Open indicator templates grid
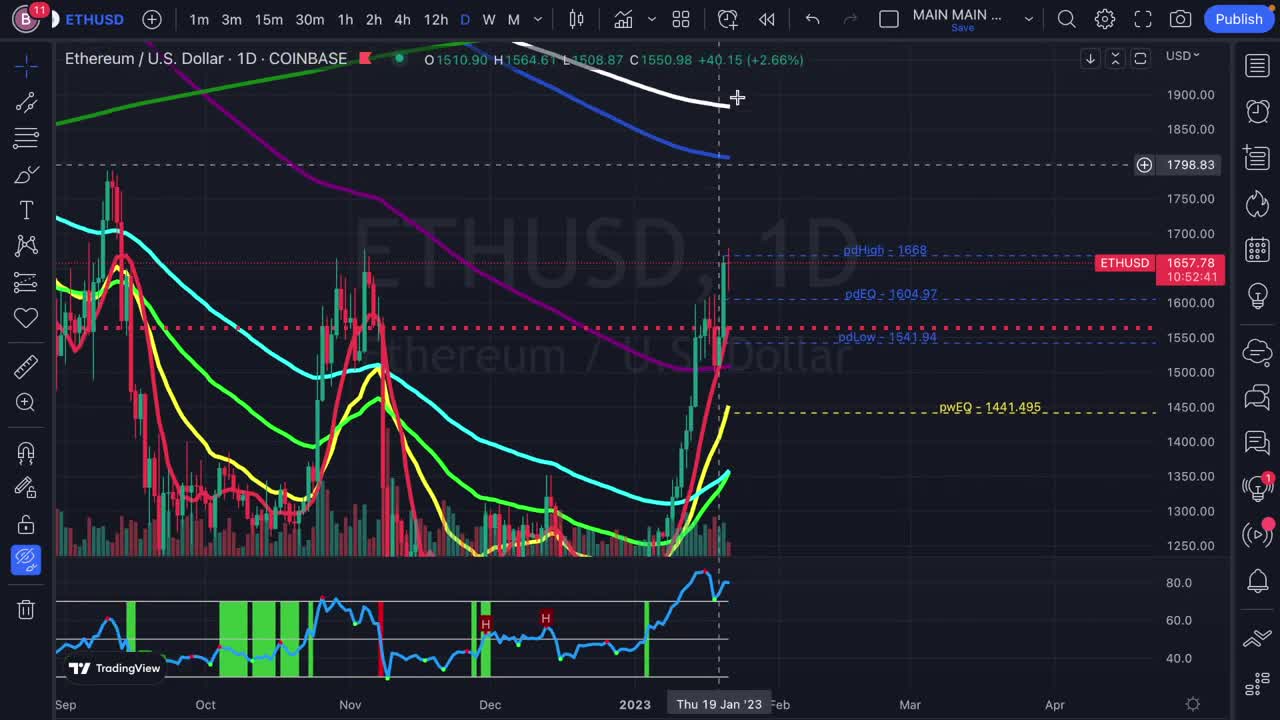Image resolution: width=1280 pixels, height=720 pixels. tap(681, 19)
